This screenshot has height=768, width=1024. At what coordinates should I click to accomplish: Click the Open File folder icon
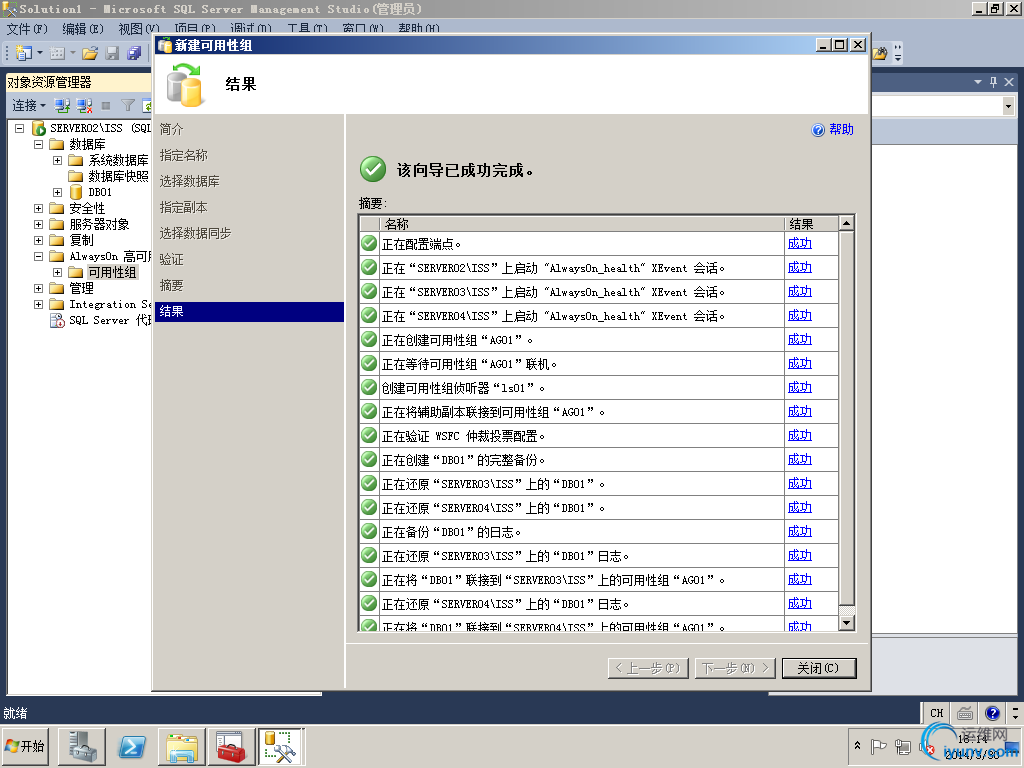click(x=90, y=53)
